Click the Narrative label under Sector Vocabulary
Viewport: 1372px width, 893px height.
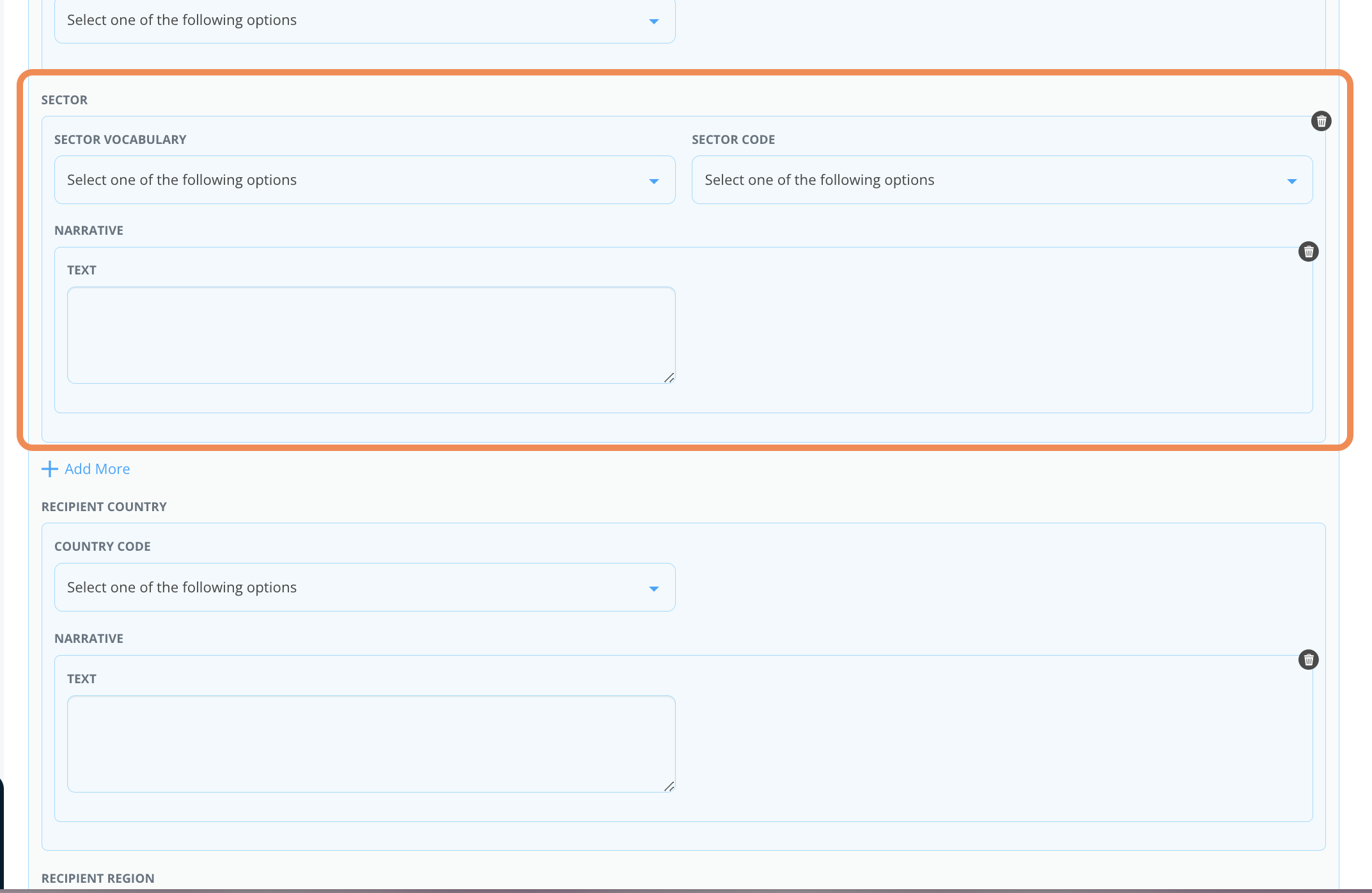(x=89, y=230)
